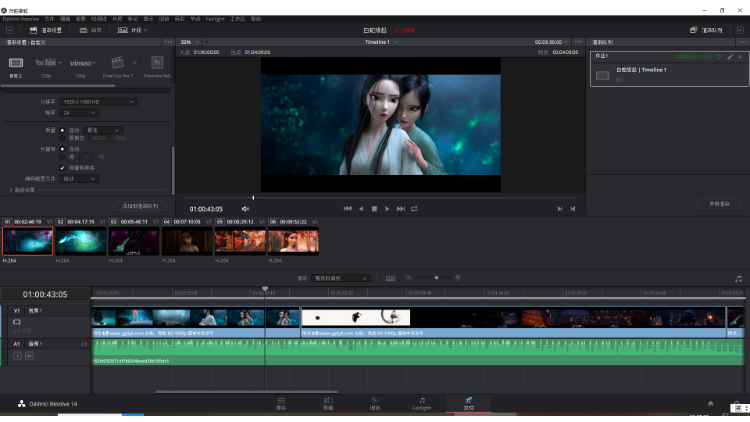Toggle the Frame reordering checkbox
This screenshot has height=422, width=750.
(62, 168)
